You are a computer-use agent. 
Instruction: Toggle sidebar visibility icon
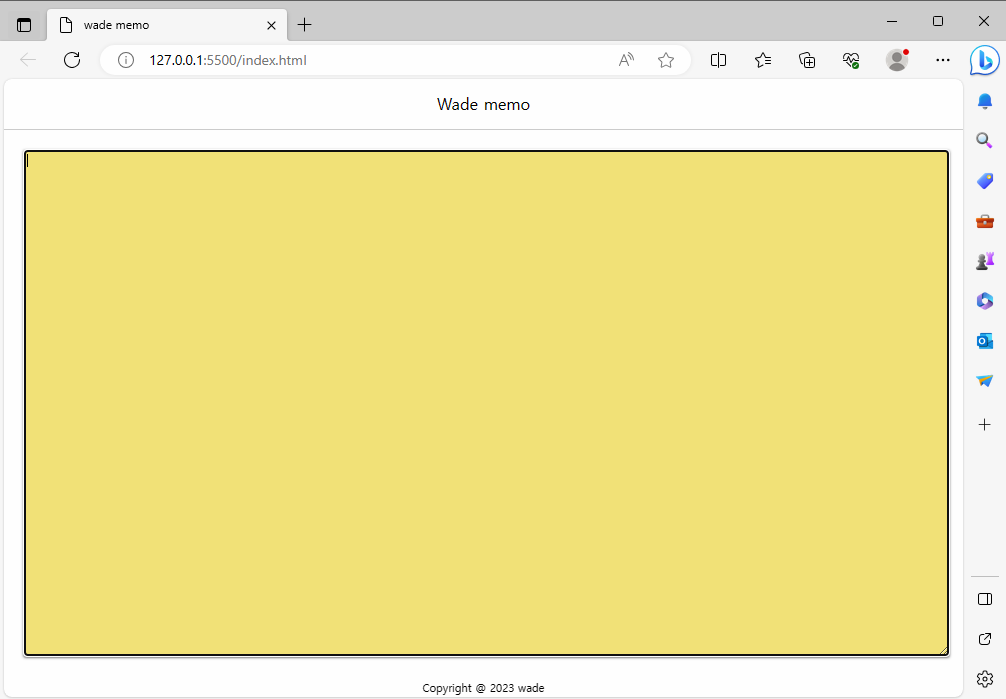click(985, 599)
